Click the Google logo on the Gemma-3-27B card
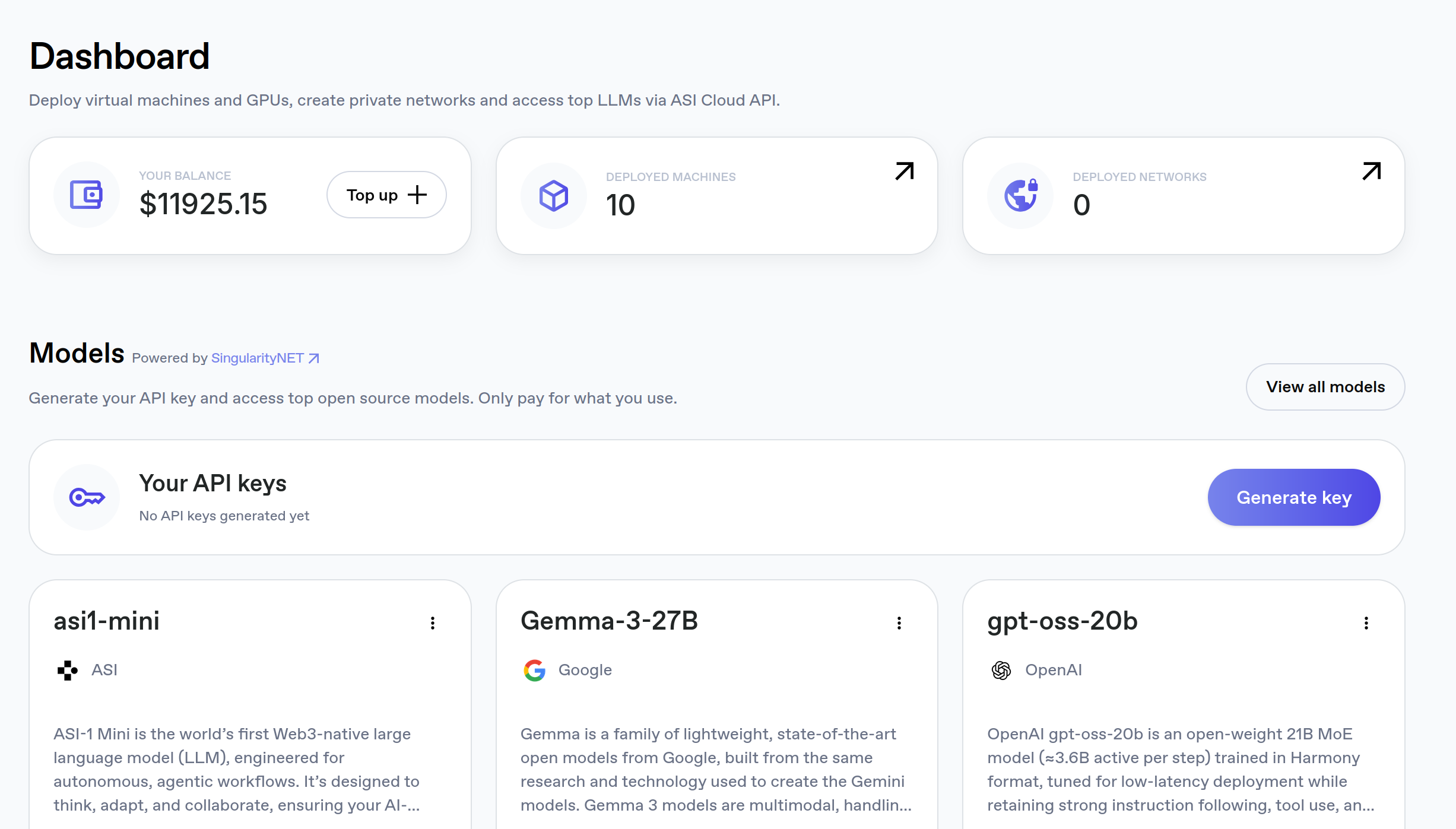Viewport: 1456px width, 829px height. click(535, 671)
